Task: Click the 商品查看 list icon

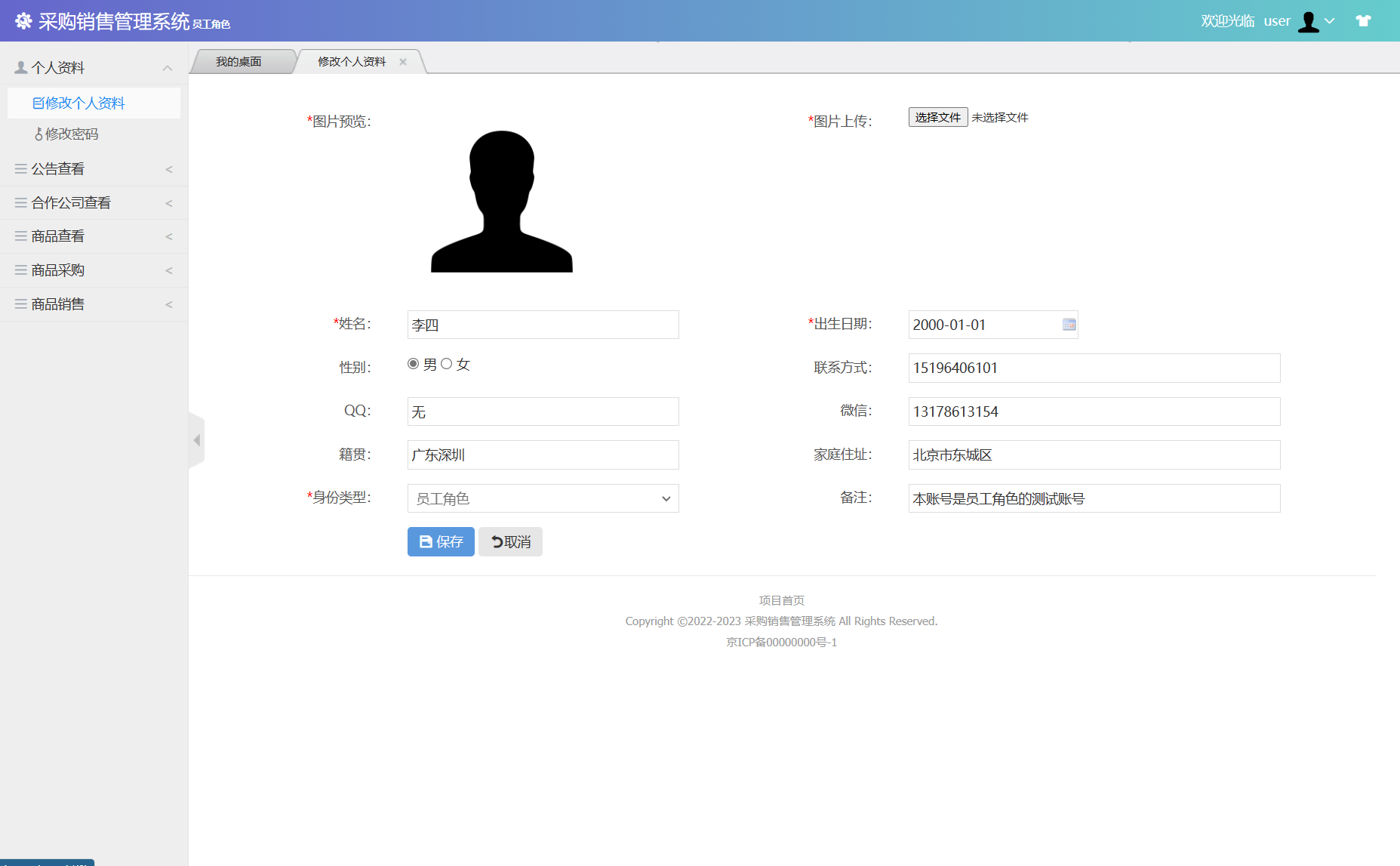Action: [20, 236]
